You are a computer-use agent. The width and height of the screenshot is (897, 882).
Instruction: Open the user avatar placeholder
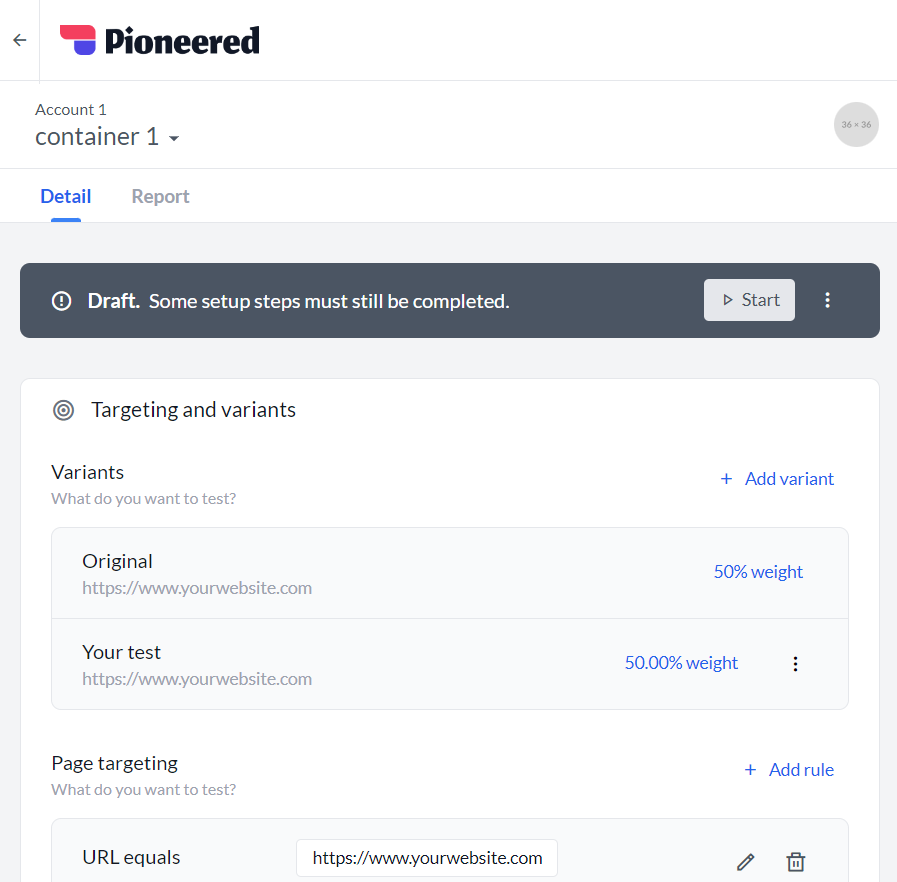pos(856,125)
